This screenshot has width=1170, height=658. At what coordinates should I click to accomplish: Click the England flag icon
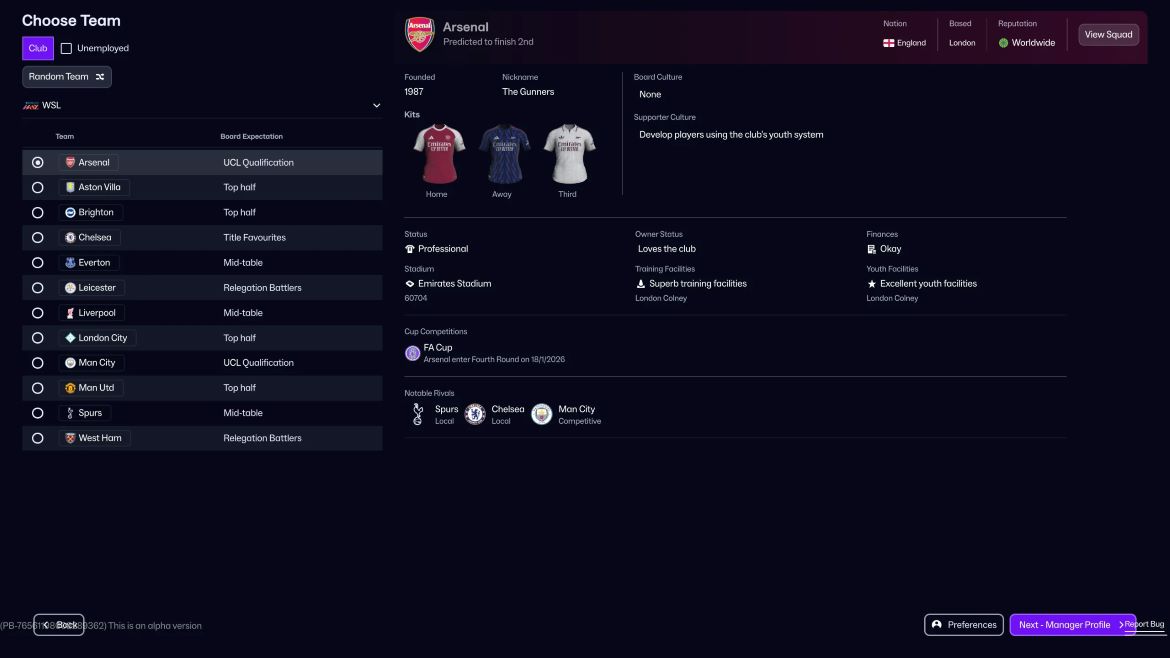pos(888,43)
